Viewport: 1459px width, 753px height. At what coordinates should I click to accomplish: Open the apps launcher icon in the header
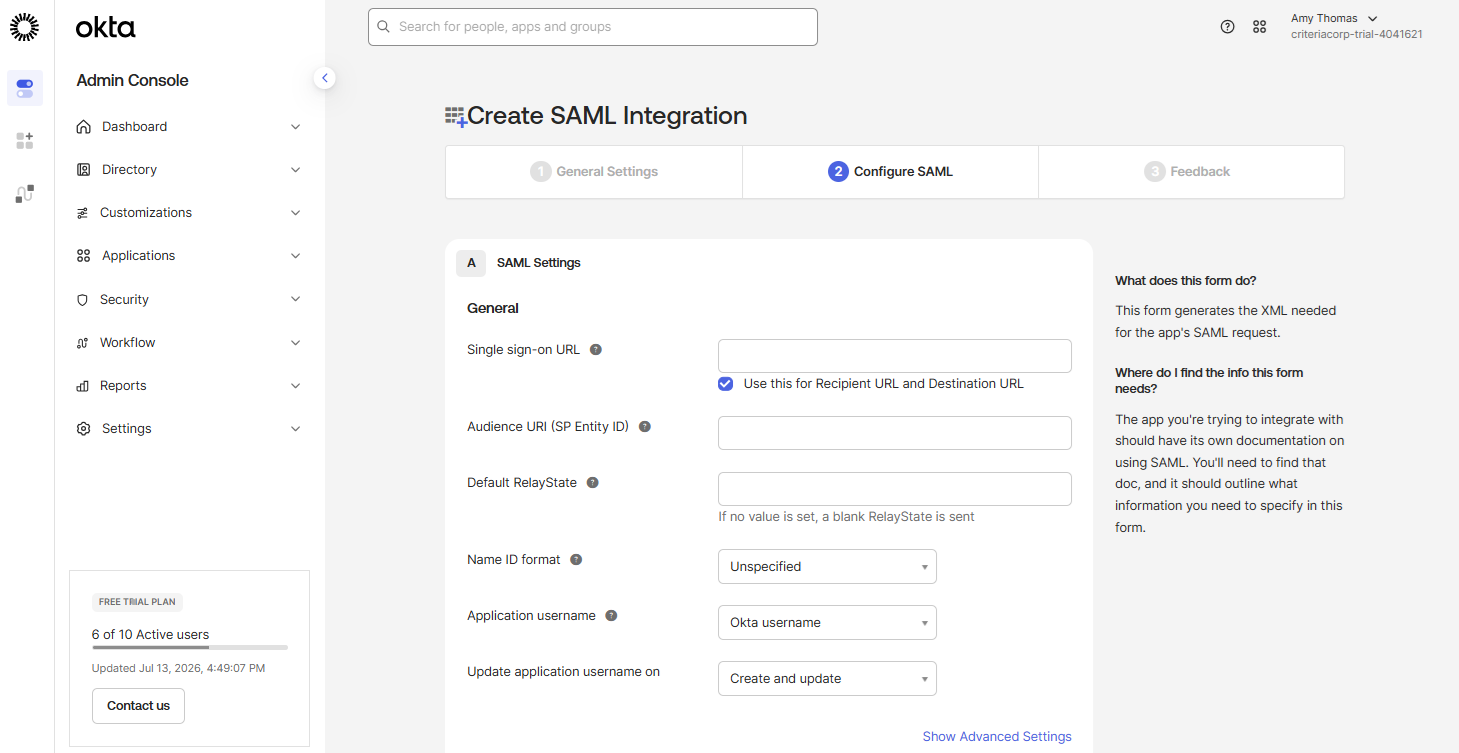point(1260,27)
